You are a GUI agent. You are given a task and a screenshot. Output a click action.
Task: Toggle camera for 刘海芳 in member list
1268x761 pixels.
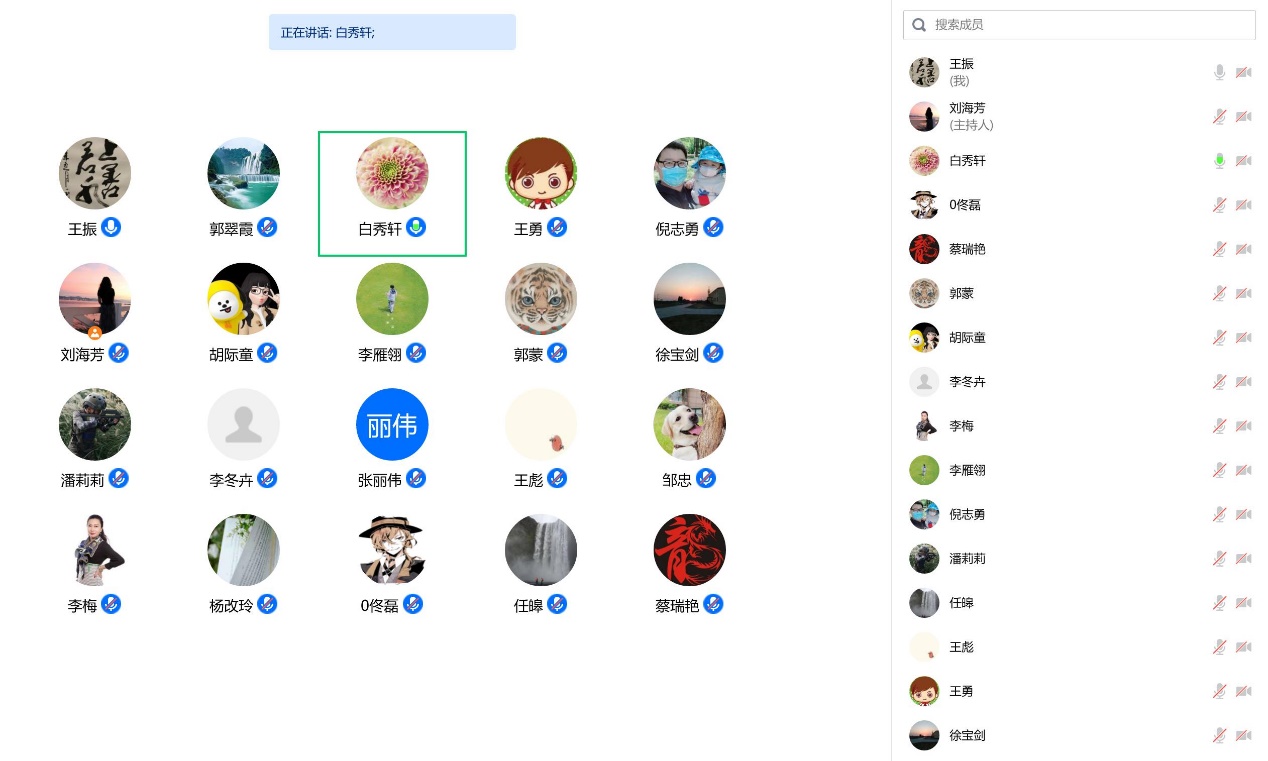pos(1243,116)
